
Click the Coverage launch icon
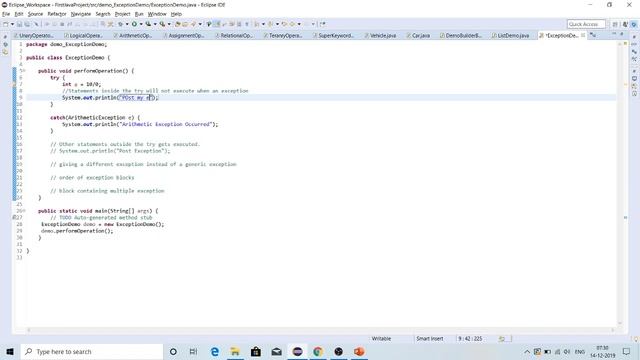(x=148, y=24)
